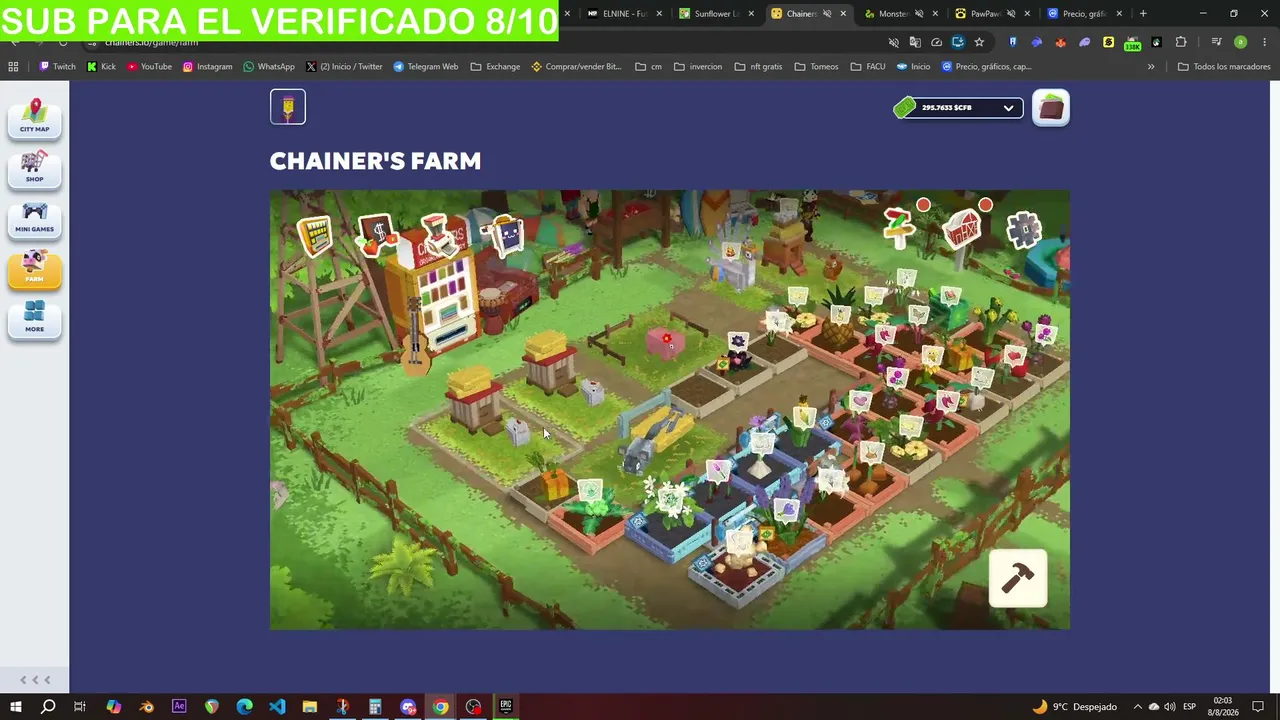
Task: Open the Telegram Web bookmark
Action: [426, 67]
